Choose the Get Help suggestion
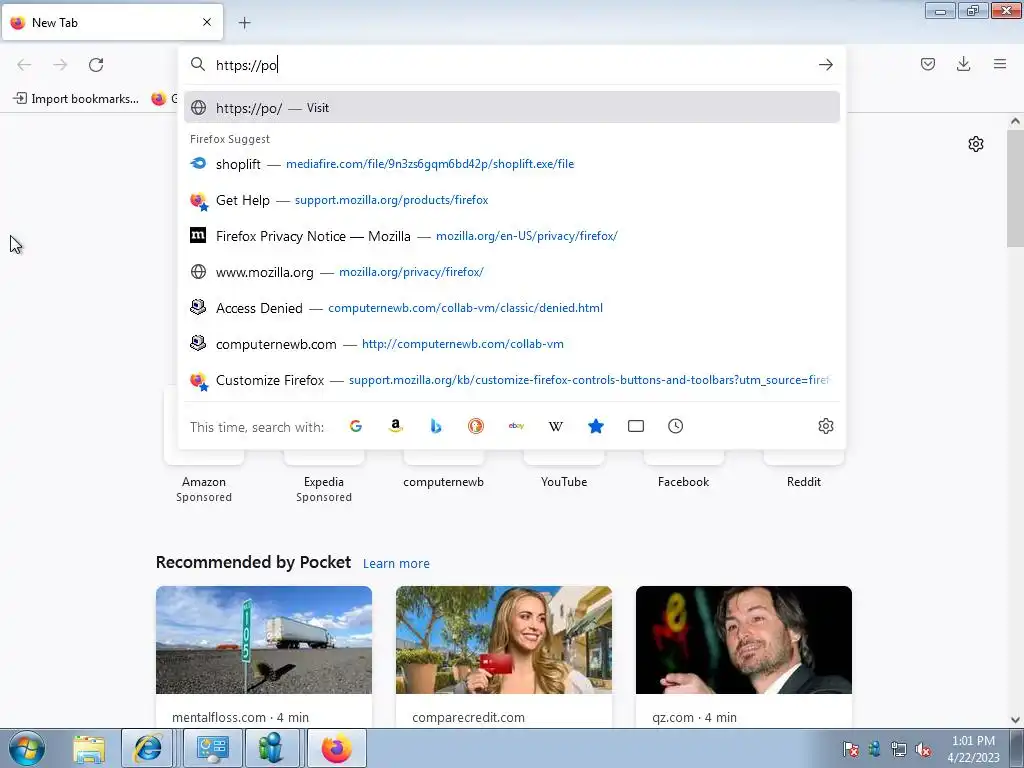1024x768 pixels. point(511,200)
